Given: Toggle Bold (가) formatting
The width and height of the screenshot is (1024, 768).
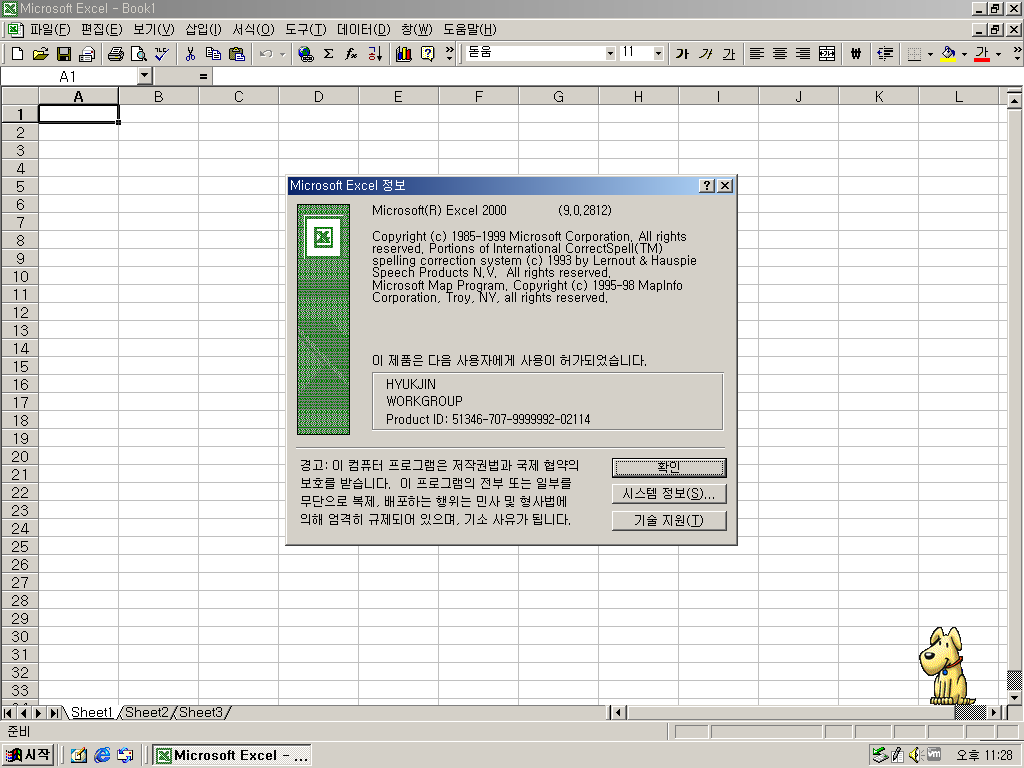Looking at the screenshot, I should coord(682,54).
